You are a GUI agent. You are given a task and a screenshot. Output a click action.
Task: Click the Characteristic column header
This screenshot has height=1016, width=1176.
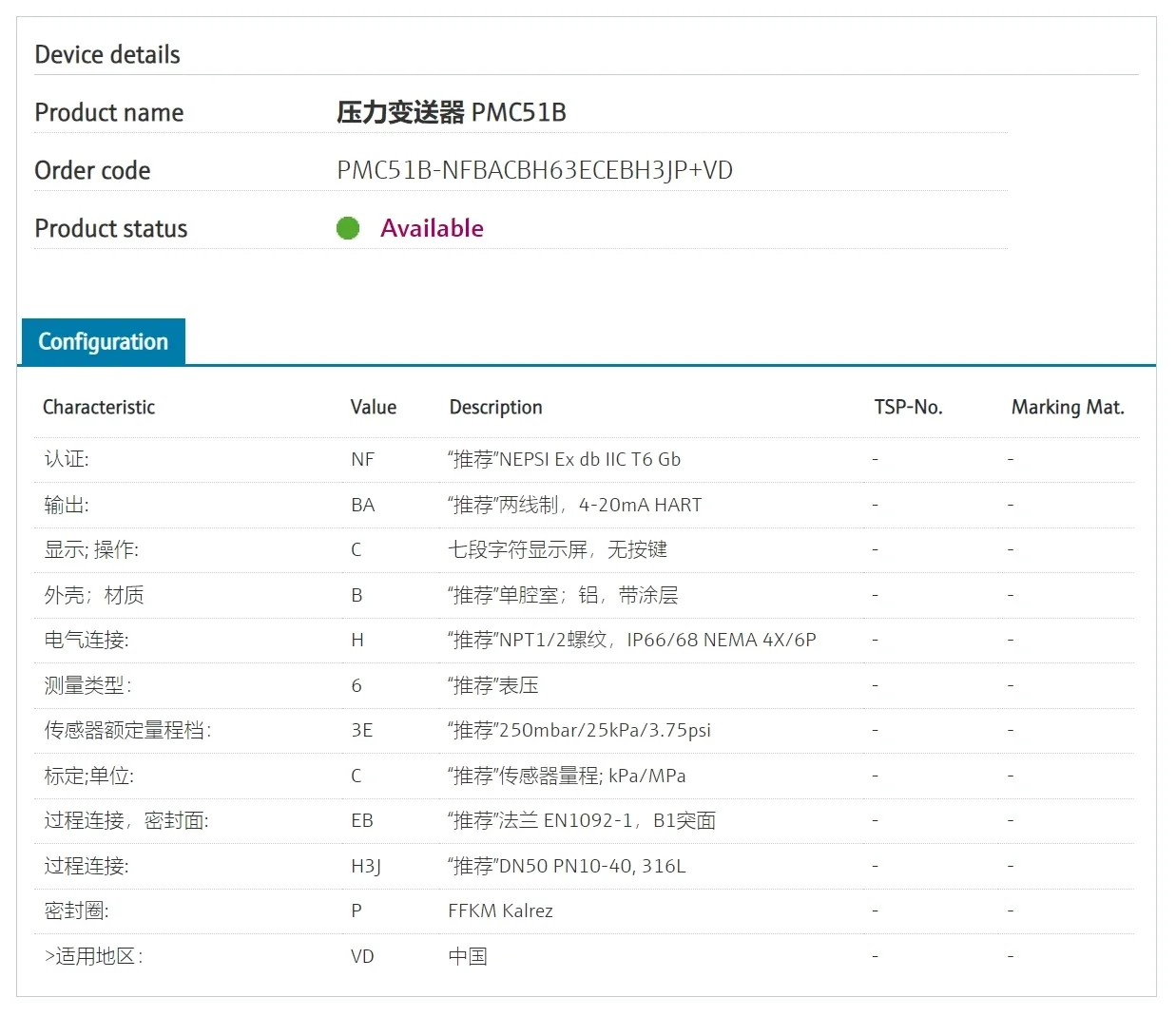(x=99, y=407)
